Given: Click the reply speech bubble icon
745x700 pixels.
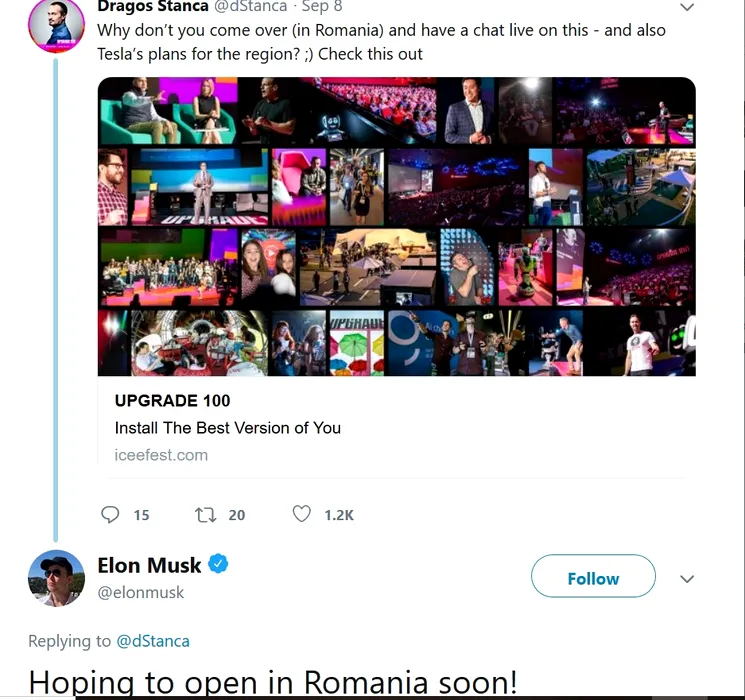Looking at the screenshot, I should coord(111,515).
